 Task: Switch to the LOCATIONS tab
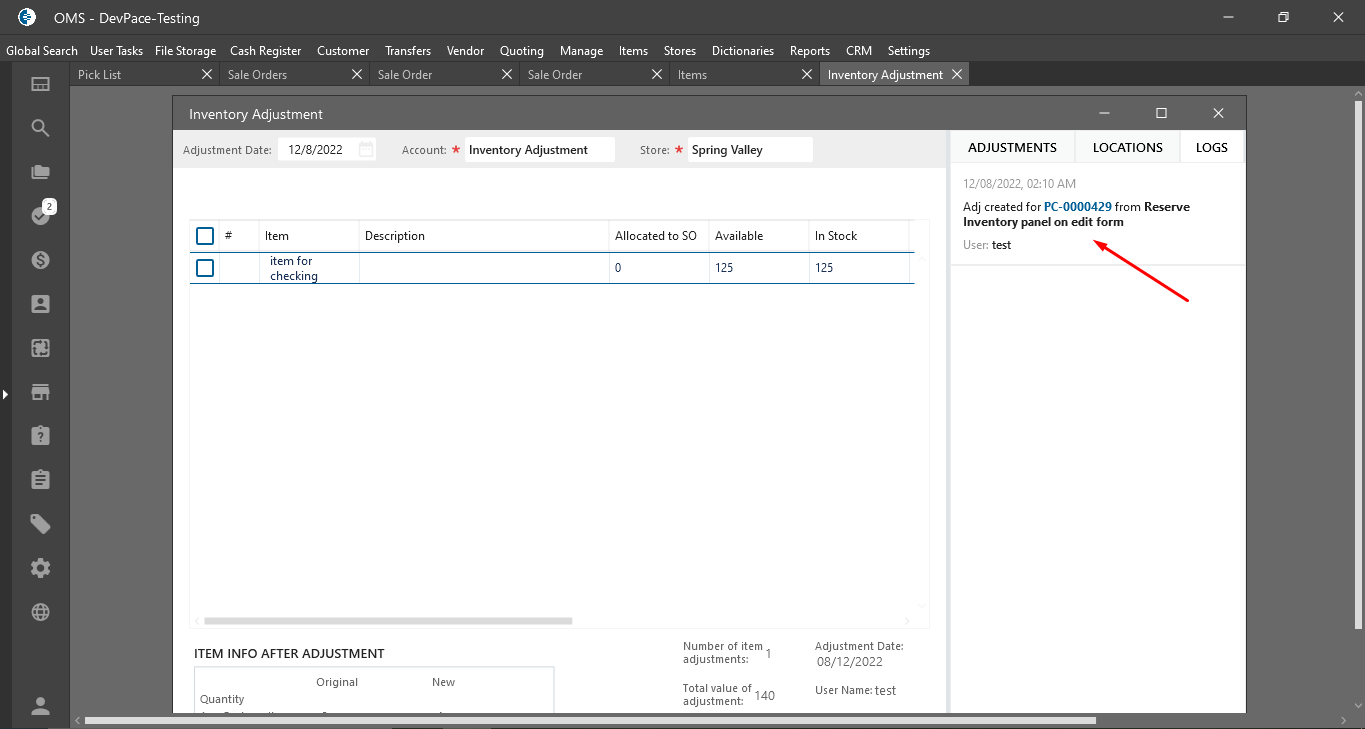(x=1127, y=147)
